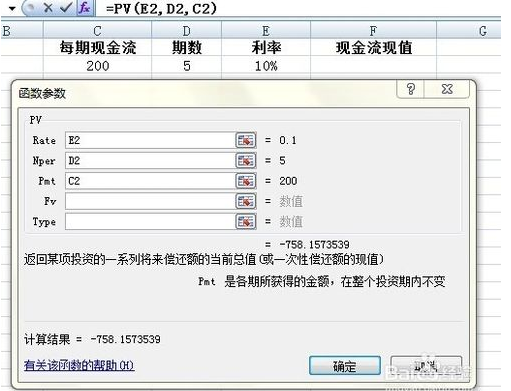Select column C header

click(x=97, y=31)
